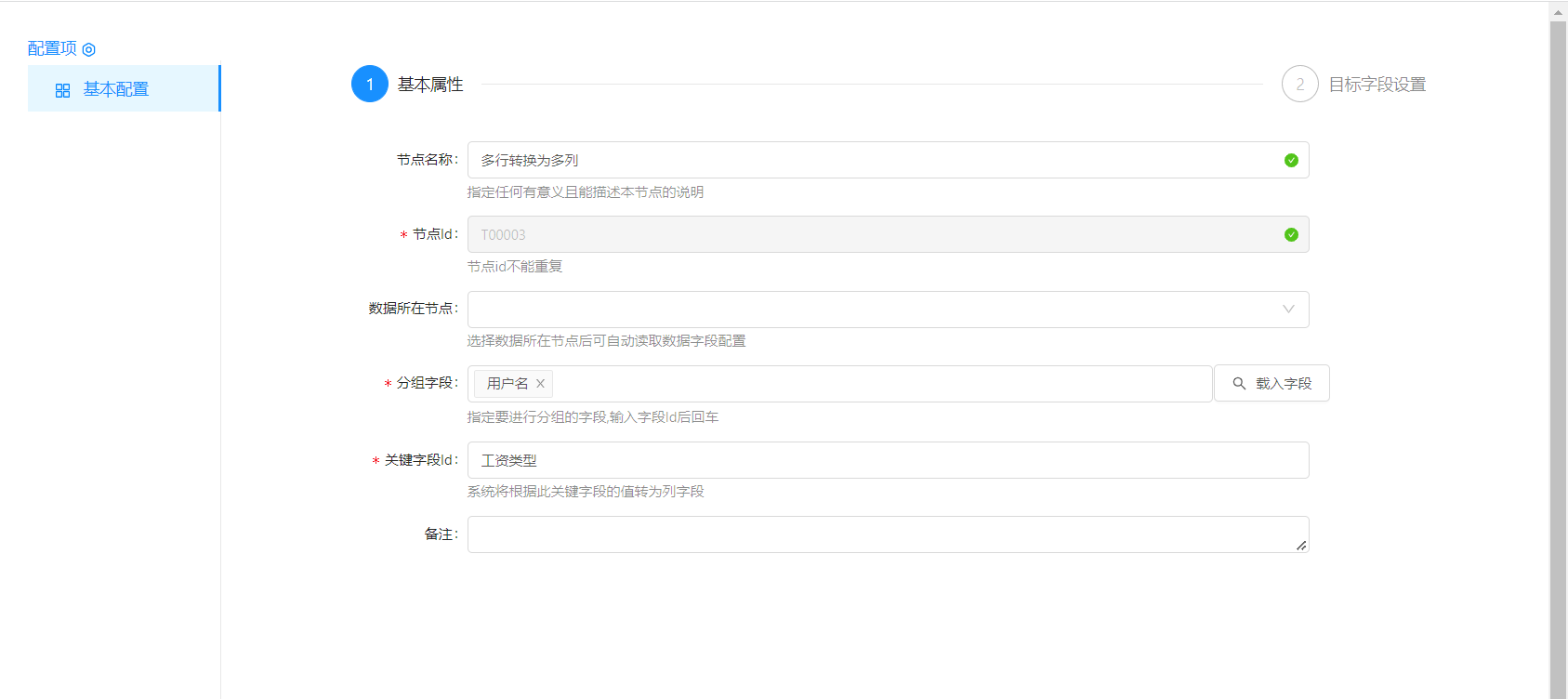Screen dimensions: 1568x699
Task: Click the green checkmark in 节点名称 field
Action: pyautogui.click(x=1290, y=161)
